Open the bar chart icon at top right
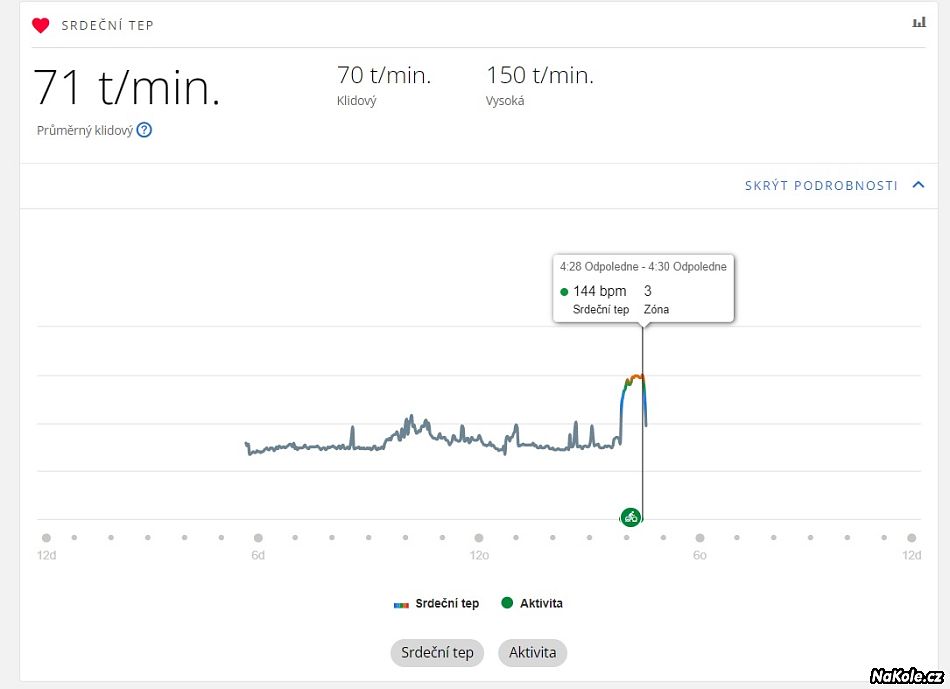Screen dimensions: 950x689 [x=918, y=23]
